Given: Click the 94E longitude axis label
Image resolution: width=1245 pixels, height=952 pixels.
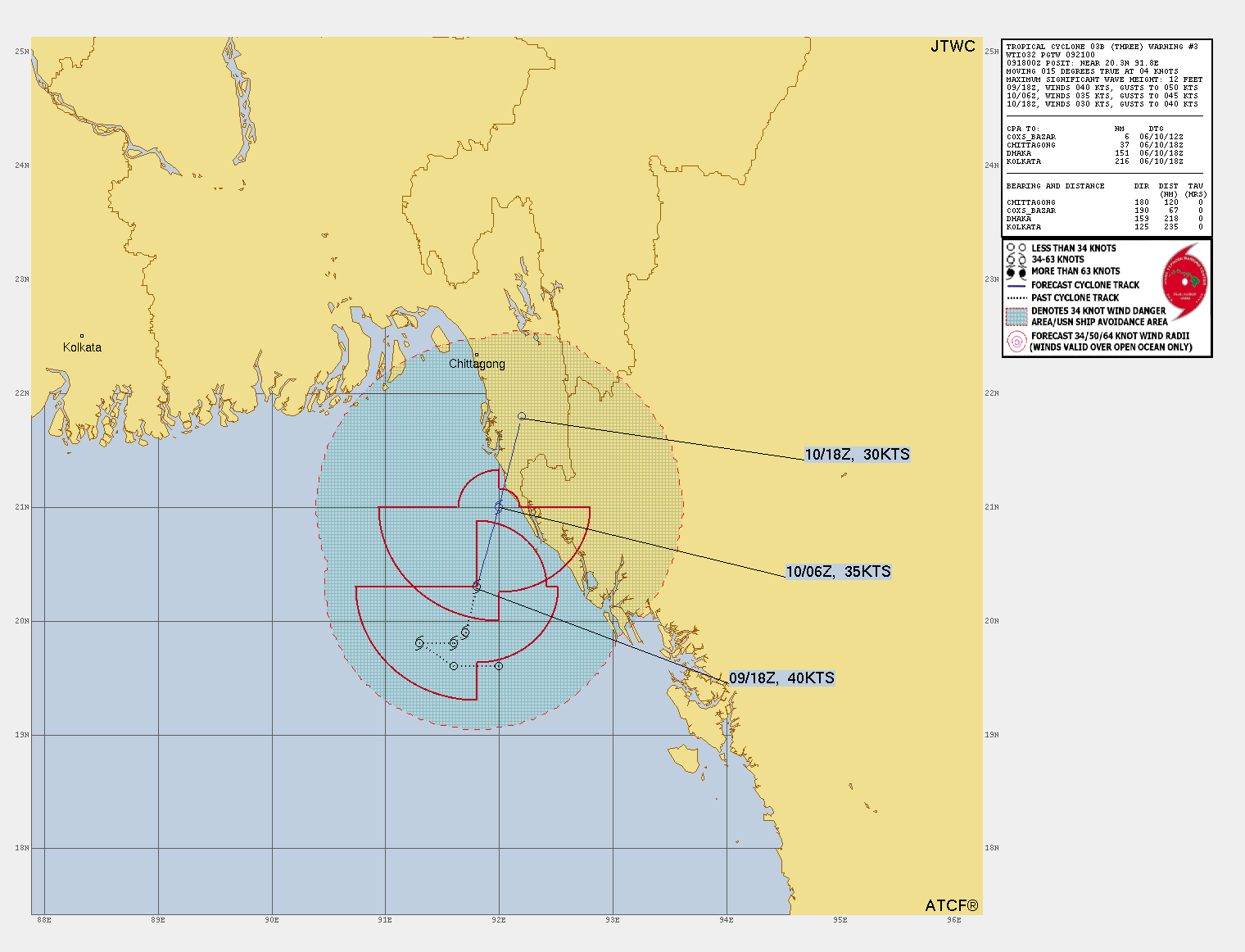Looking at the screenshot, I should [727, 920].
